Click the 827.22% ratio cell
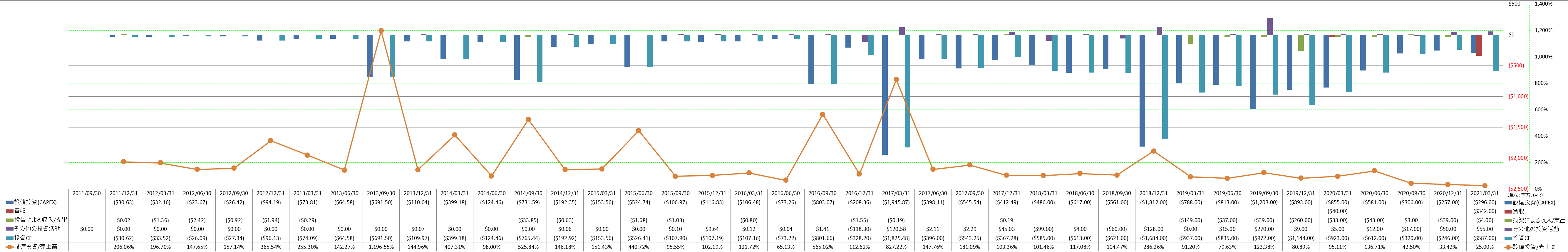 tap(896, 247)
